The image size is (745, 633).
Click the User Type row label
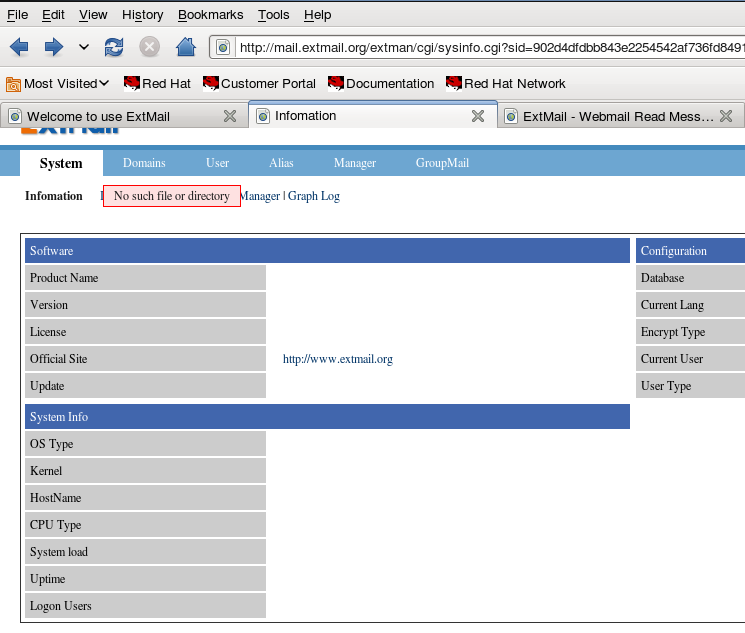click(690, 386)
